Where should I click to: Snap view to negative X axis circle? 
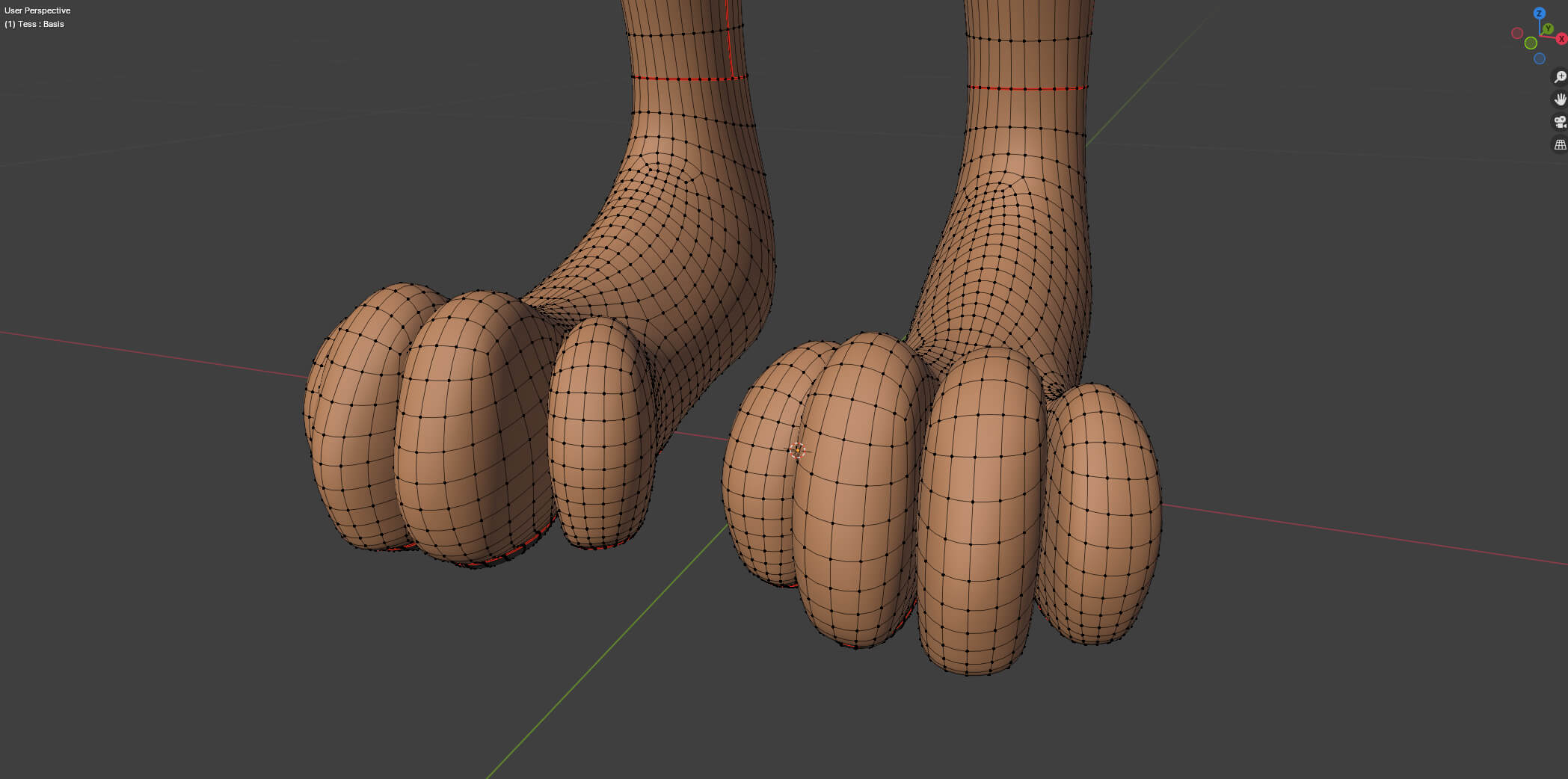pos(1517,33)
